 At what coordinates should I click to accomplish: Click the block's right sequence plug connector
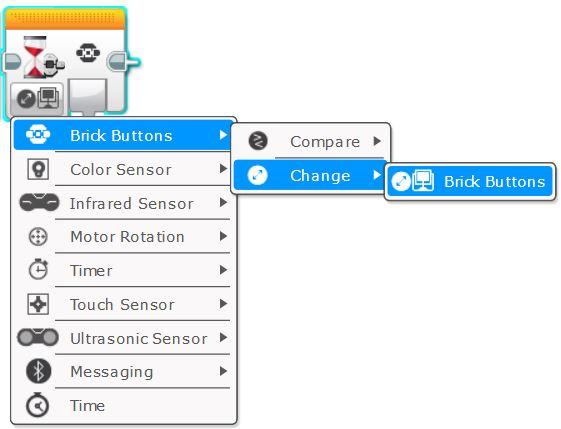coord(124,62)
